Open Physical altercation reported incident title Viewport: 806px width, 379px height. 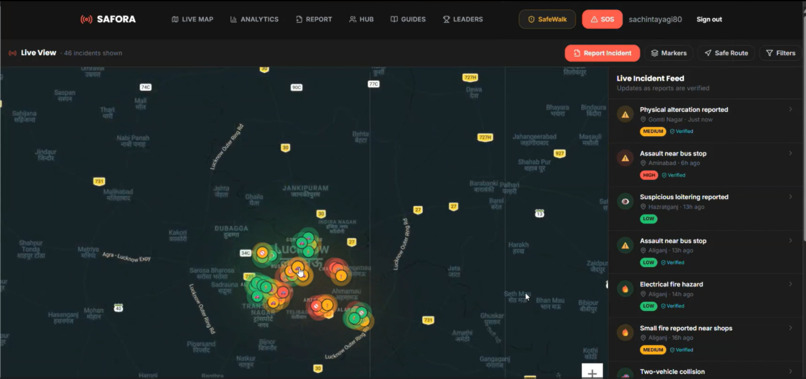[684, 110]
